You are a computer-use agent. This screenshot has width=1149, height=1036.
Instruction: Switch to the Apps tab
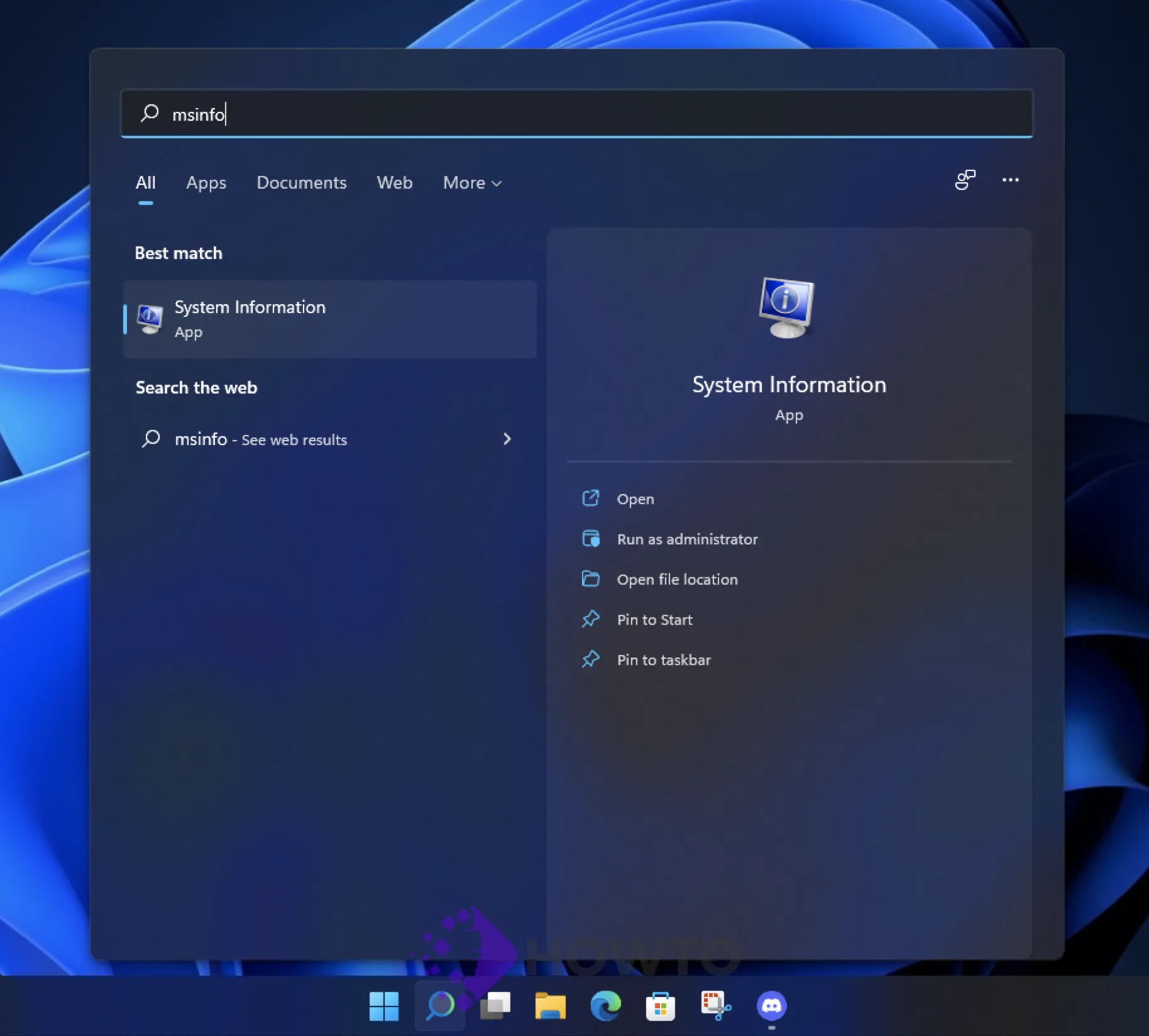(x=206, y=183)
